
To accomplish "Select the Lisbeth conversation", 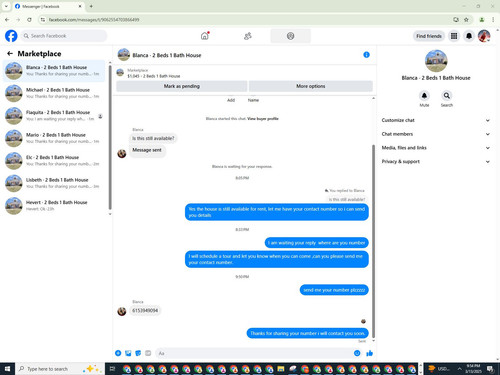I will coord(54,183).
